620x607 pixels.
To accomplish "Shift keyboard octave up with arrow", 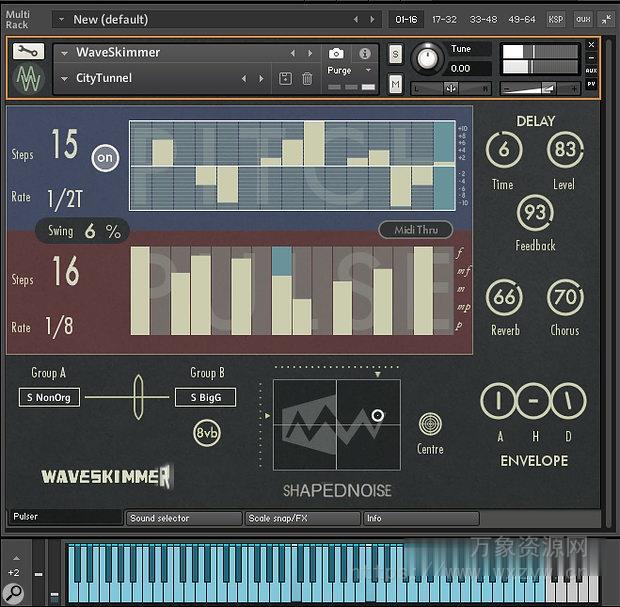I will [16, 558].
